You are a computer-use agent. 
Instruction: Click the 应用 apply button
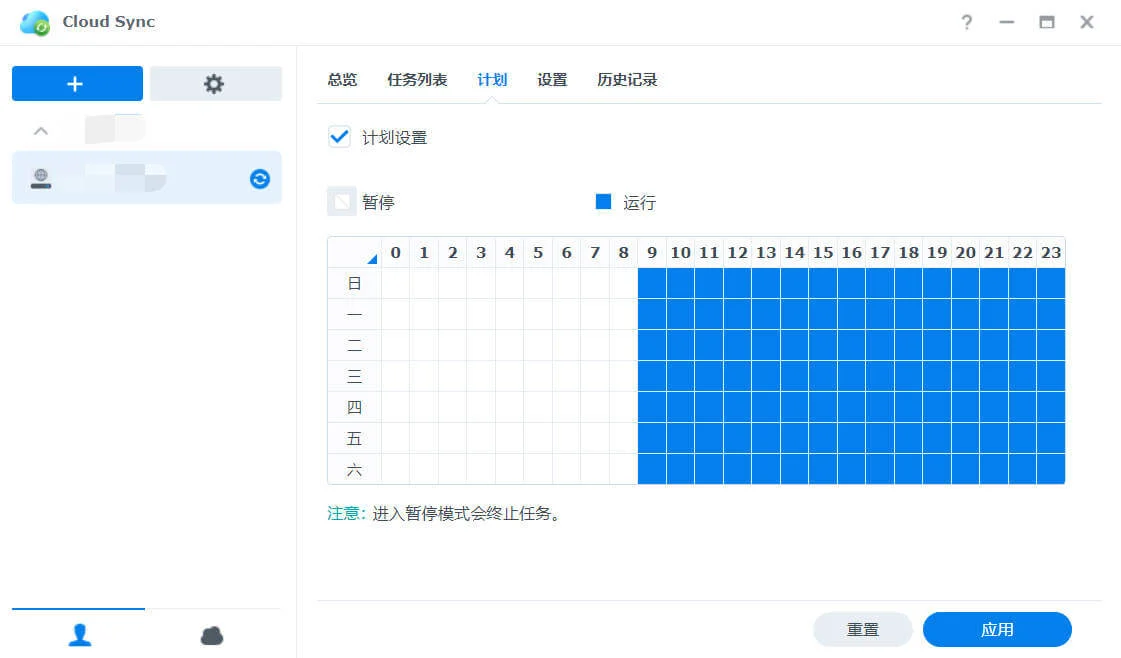click(x=996, y=629)
